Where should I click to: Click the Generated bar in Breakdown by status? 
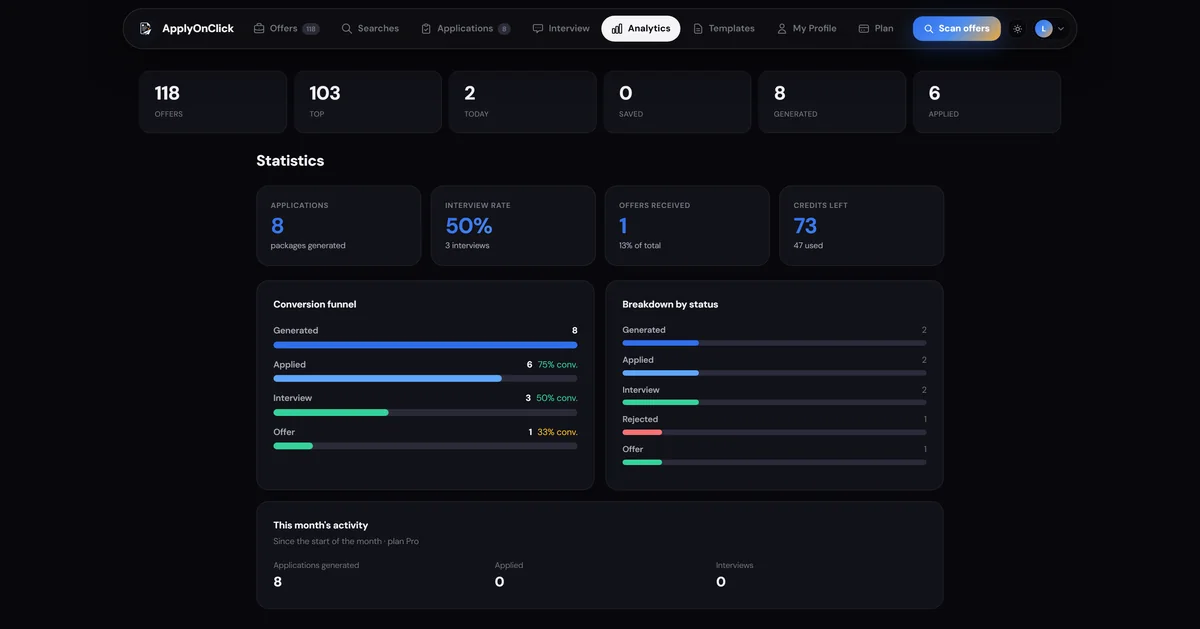[774, 343]
